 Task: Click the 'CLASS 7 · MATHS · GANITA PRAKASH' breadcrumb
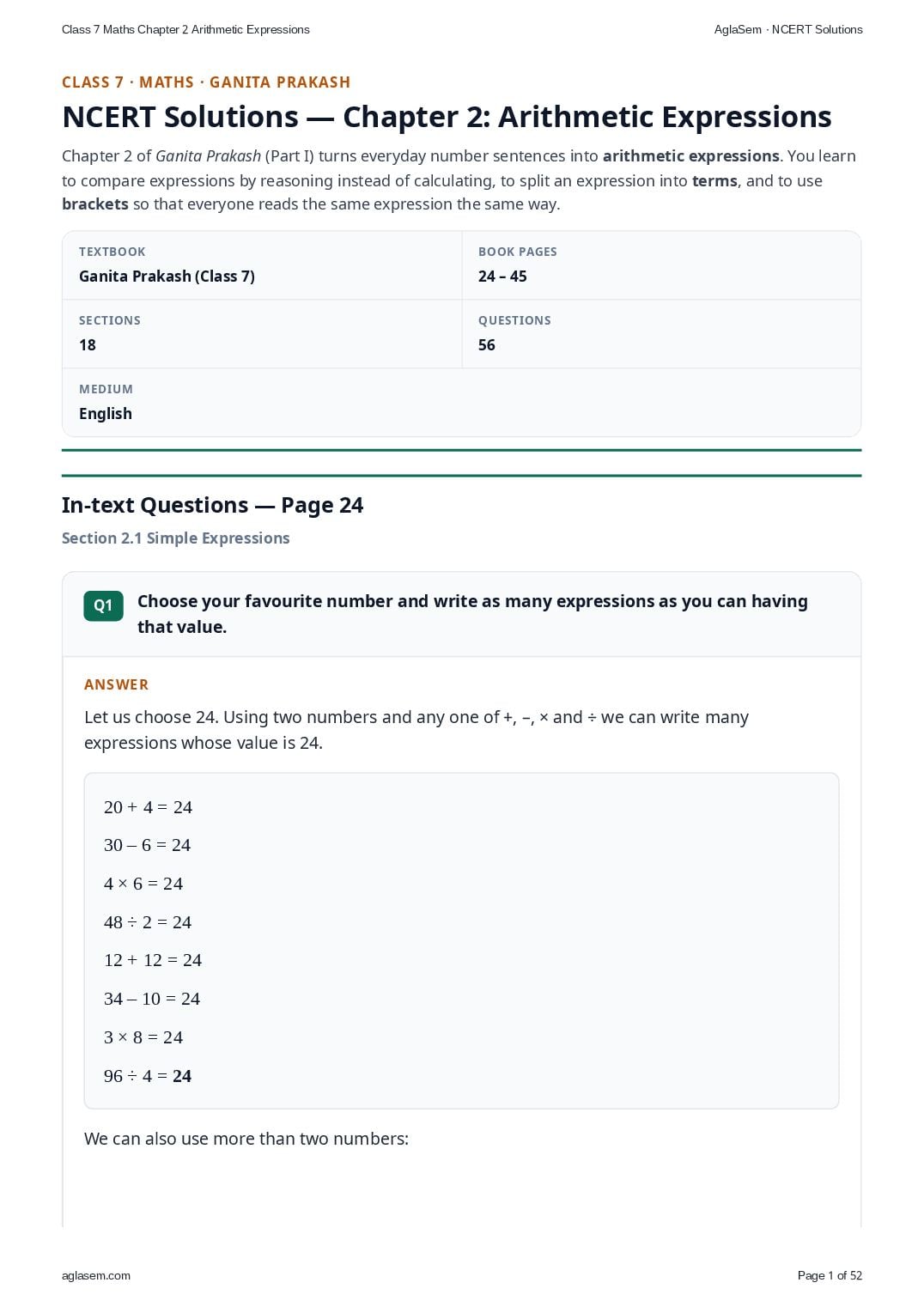coord(206,82)
